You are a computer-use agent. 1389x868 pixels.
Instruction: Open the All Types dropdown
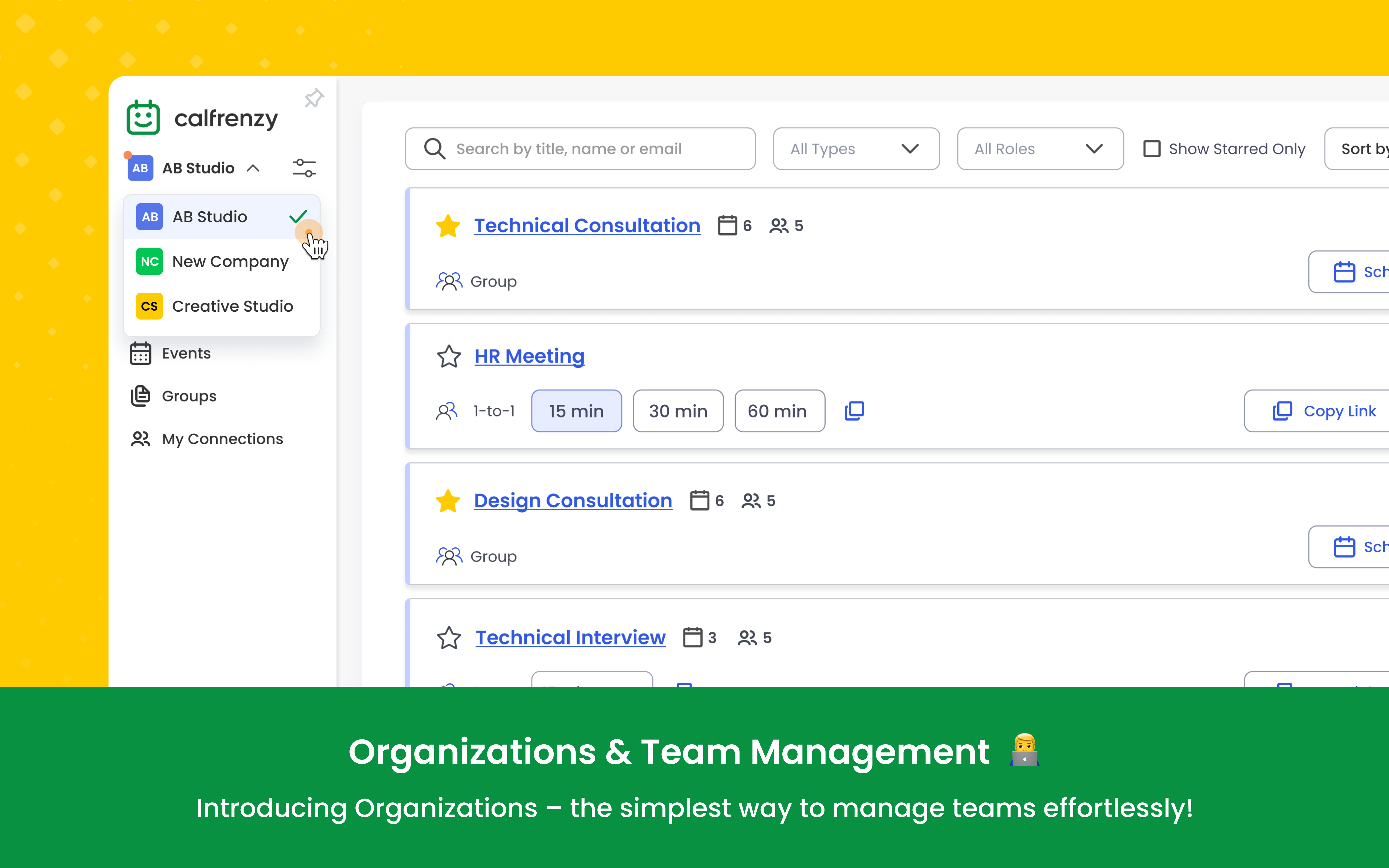point(856,149)
